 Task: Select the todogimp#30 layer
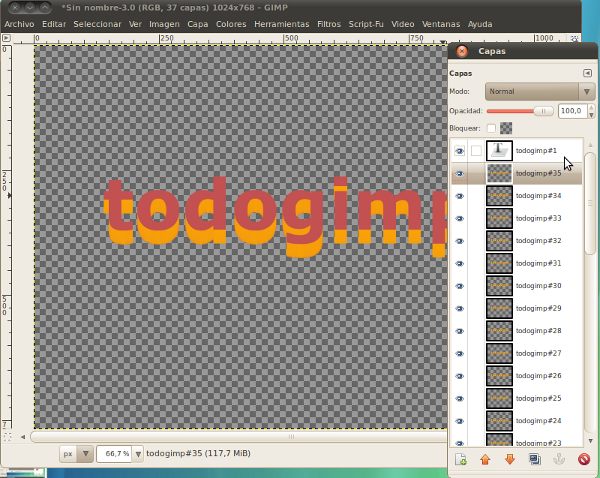(x=538, y=286)
